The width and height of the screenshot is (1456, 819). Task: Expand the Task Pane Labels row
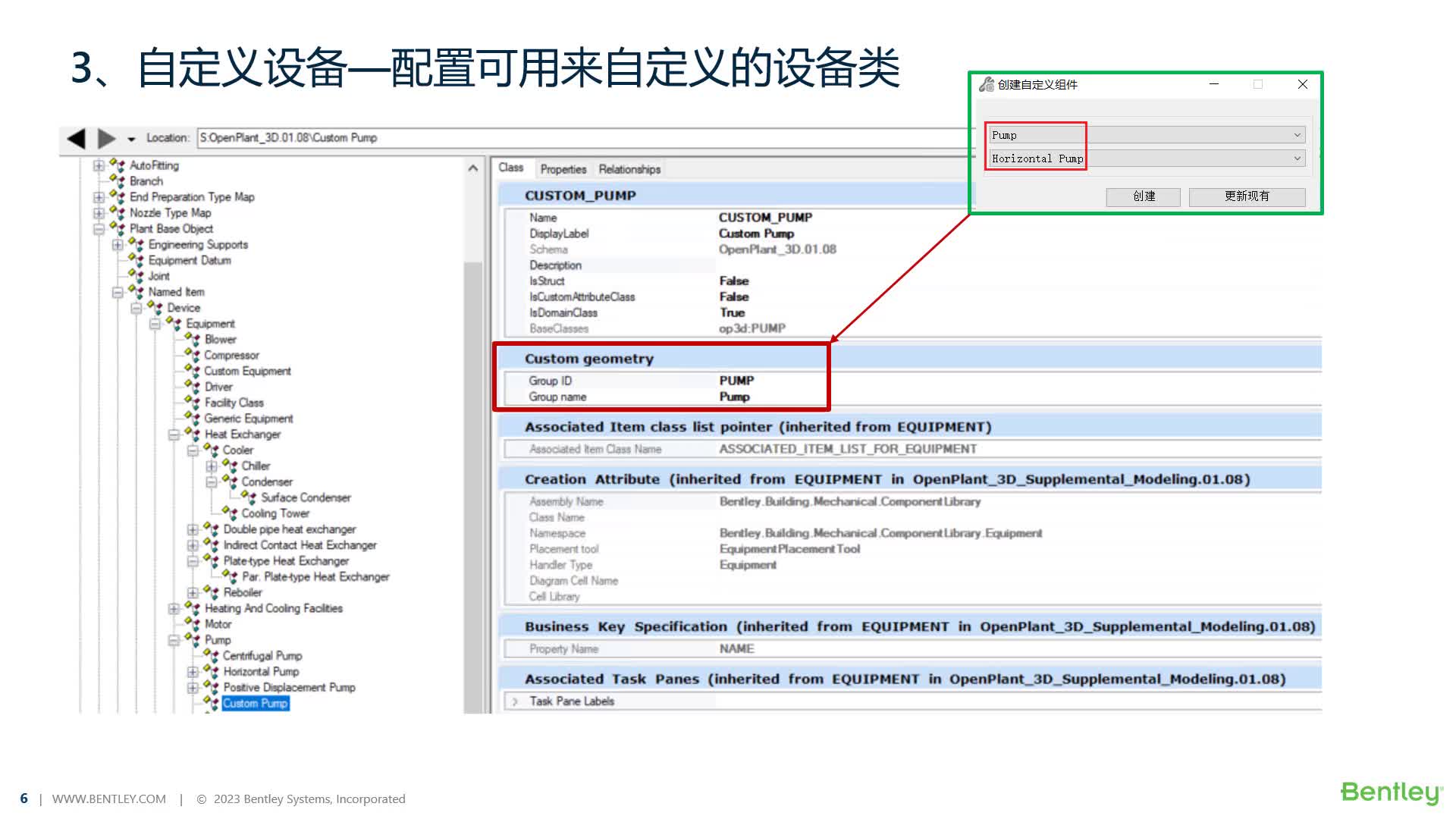(x=515, y=701)
